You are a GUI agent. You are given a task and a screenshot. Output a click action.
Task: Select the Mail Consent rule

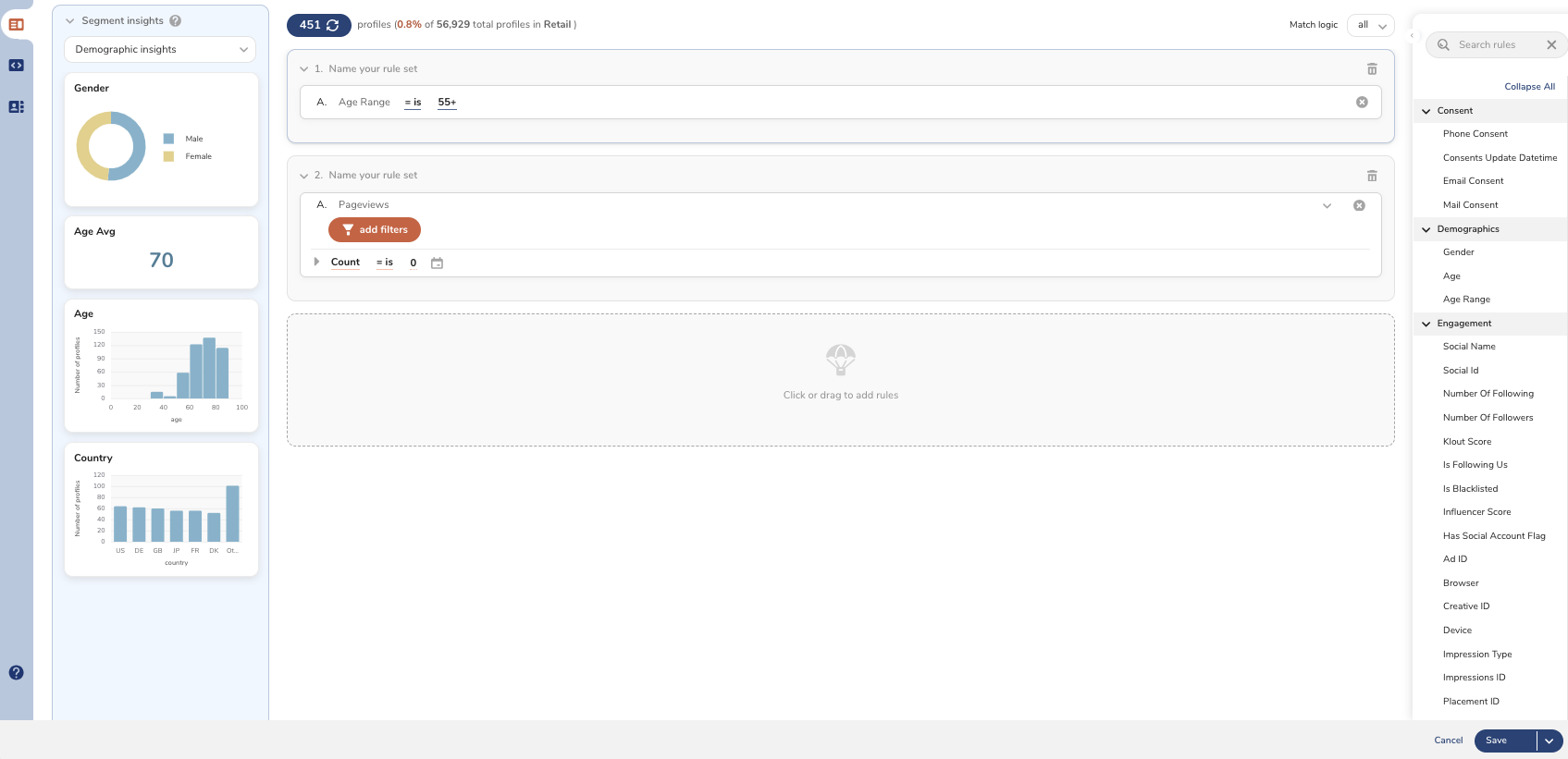(1471, 205)
